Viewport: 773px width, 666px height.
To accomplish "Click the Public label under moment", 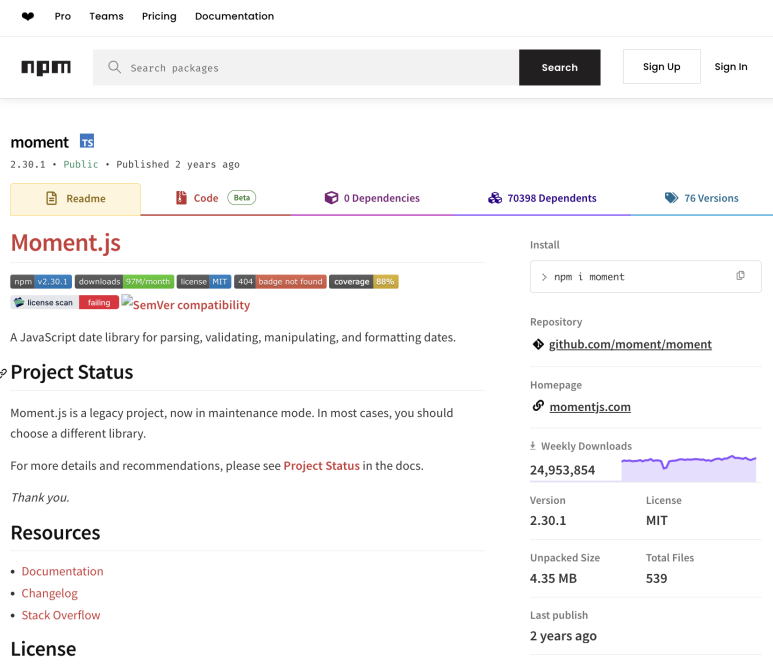I will pyautogui.click(x=81, y=165).
